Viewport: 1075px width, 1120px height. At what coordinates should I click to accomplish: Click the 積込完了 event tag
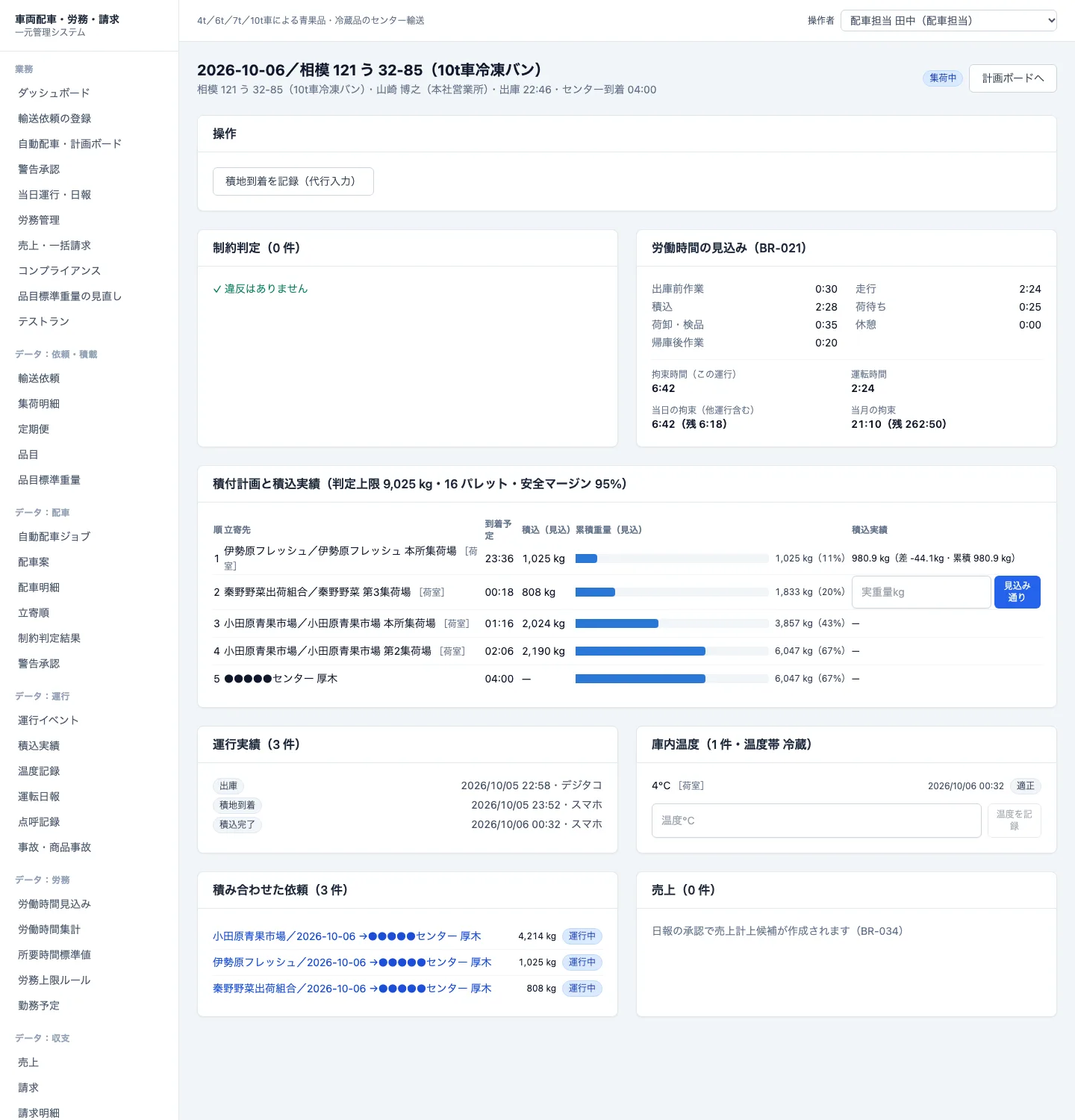pyautogui.click(x=237, y=825)
